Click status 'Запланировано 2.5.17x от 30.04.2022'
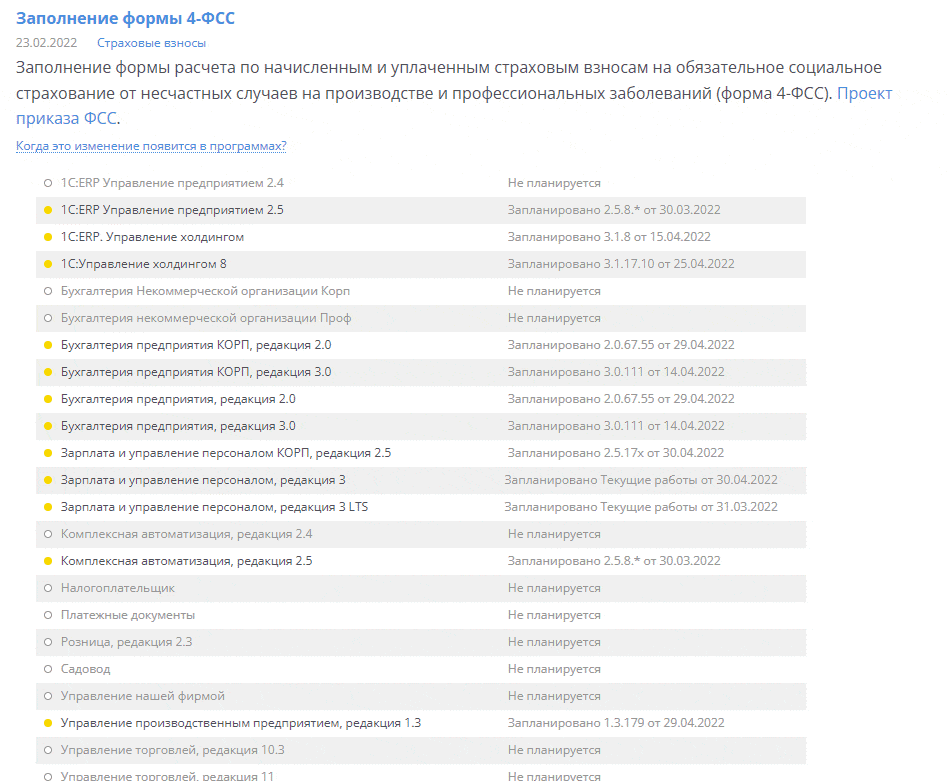The height and width of the screenshot is (781, 947). pyautogui.click(x=615, y=453)
